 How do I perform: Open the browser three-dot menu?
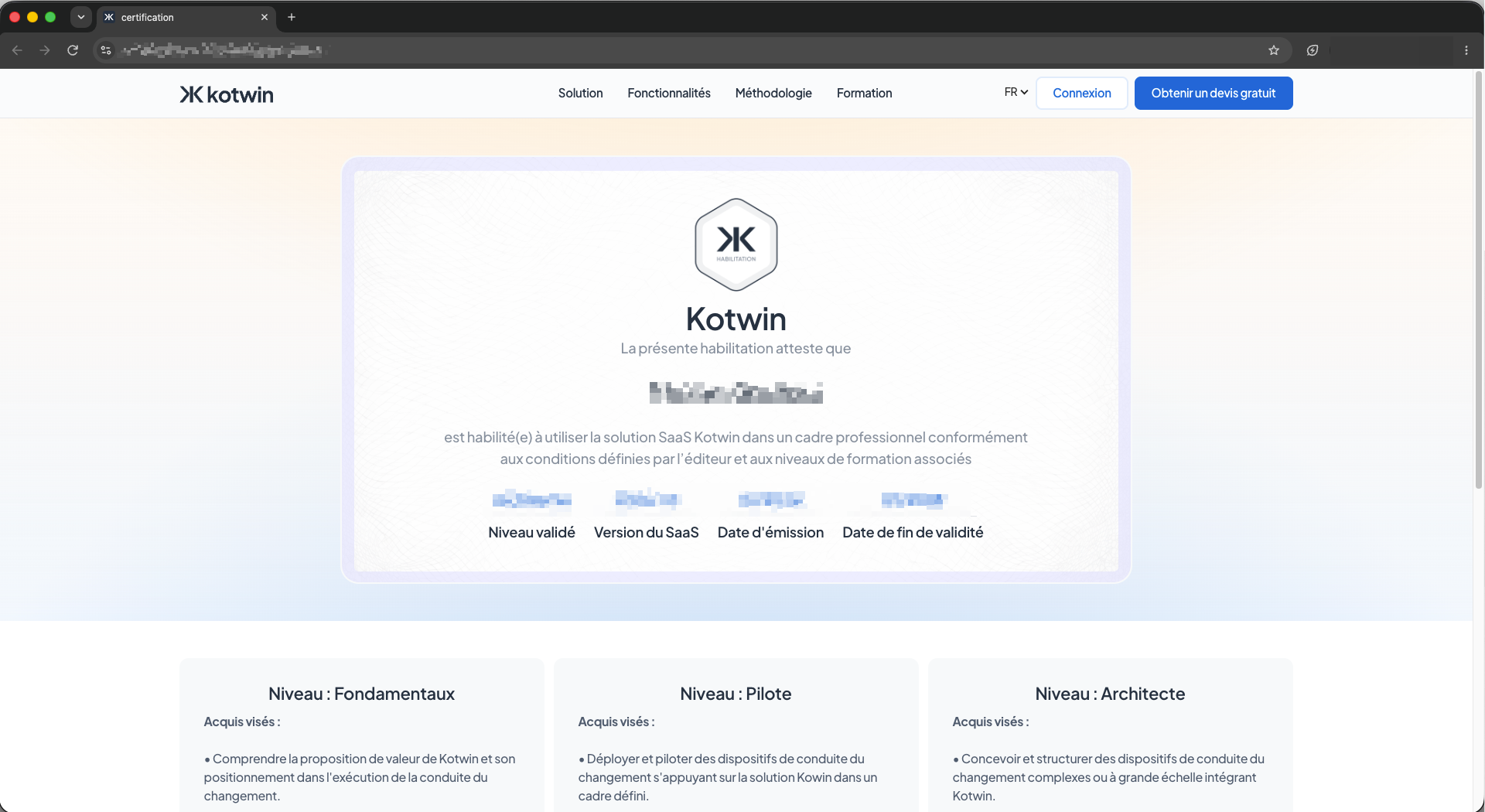pyautogui.click(x=1466, y=50)
